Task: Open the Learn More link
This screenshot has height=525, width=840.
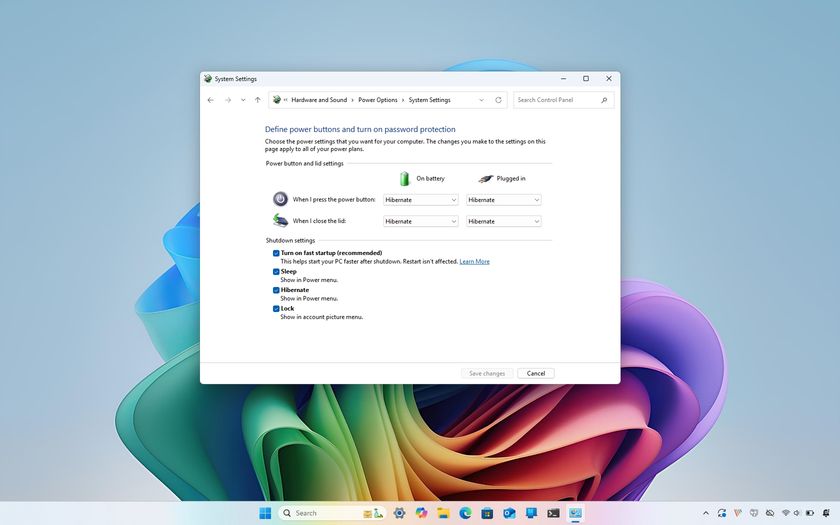Action: pyautogui.click(x=474, y=261)
